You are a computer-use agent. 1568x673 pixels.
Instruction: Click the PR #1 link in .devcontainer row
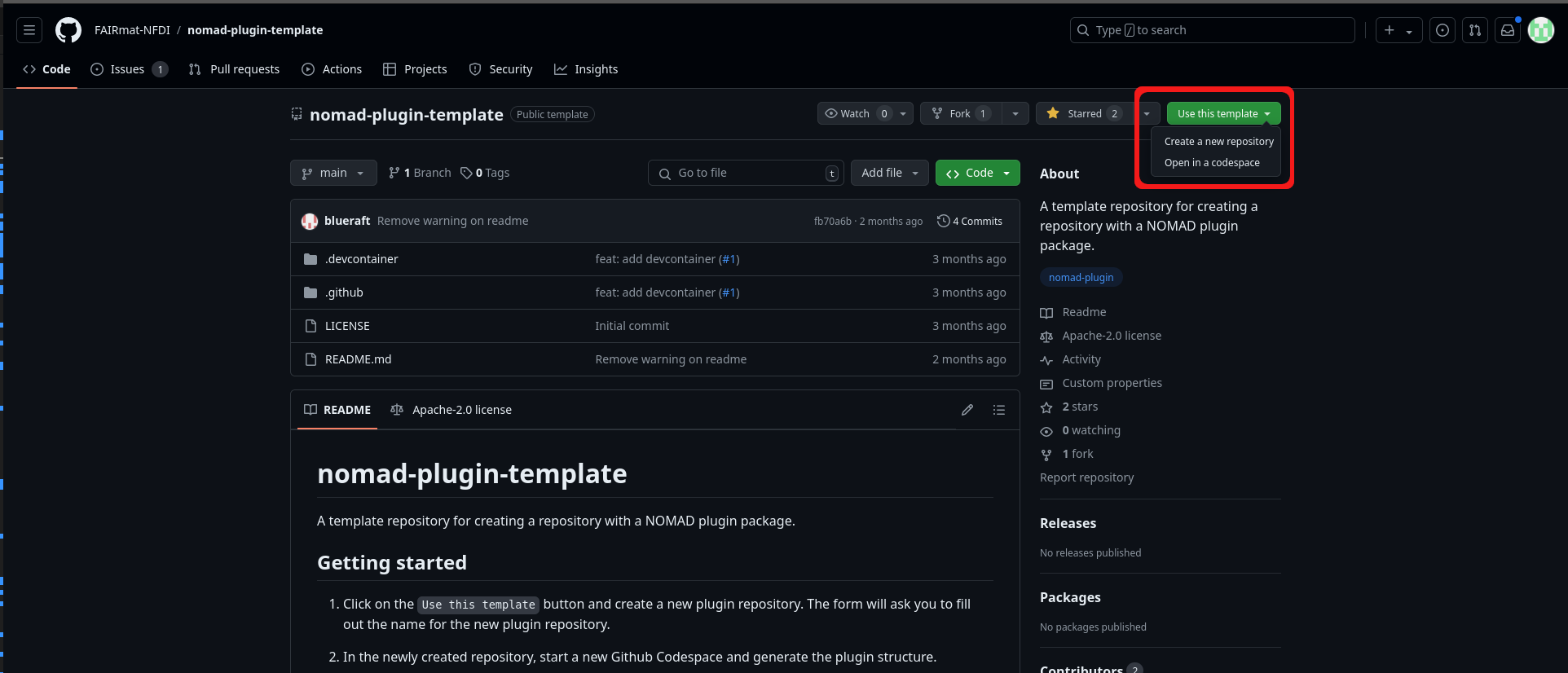(729, 259)
